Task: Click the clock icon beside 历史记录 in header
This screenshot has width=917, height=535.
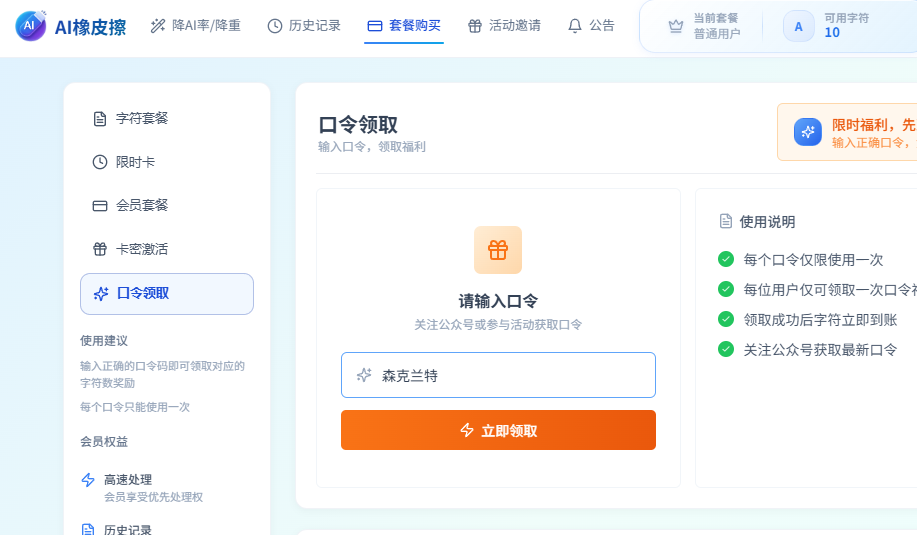Action: click(x=275, y=26)
